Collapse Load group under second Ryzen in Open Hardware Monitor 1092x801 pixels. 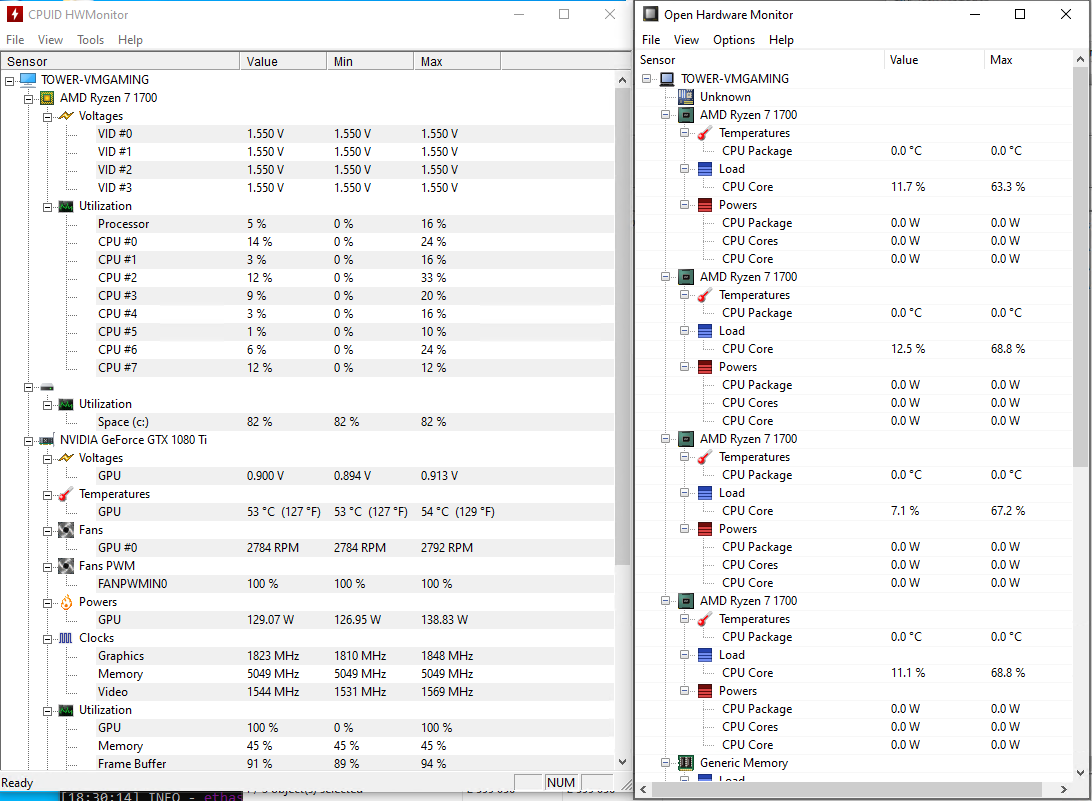click(684, 331)
